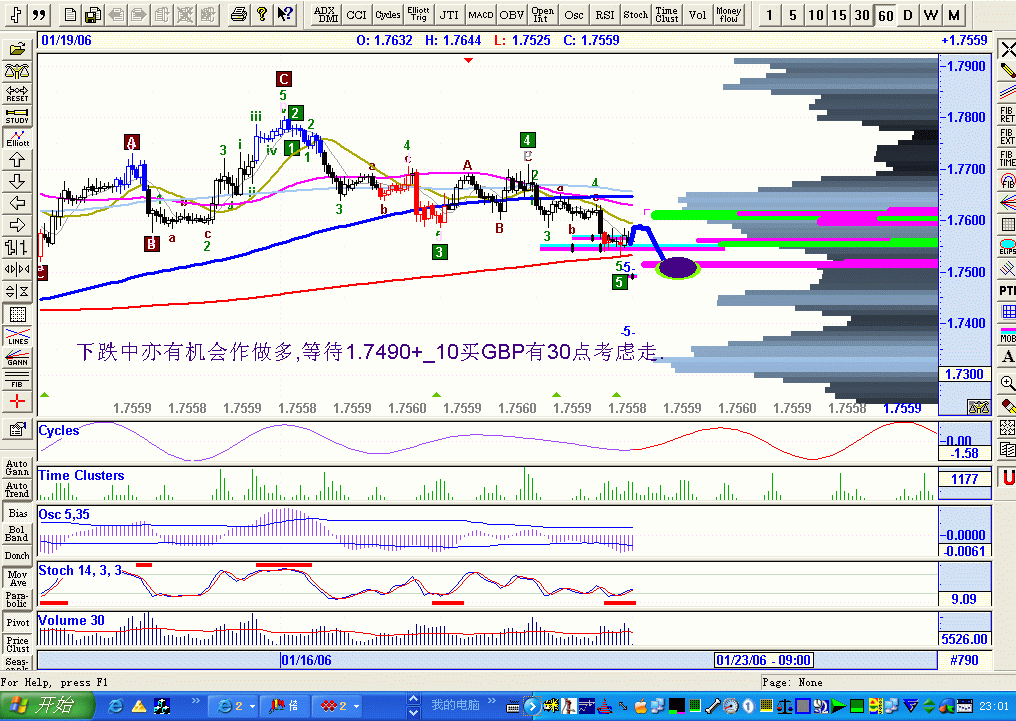The height and width of the screenshot is (721, 1016).
Task: Print the chart with printer icon
Action: click(238, 14)
